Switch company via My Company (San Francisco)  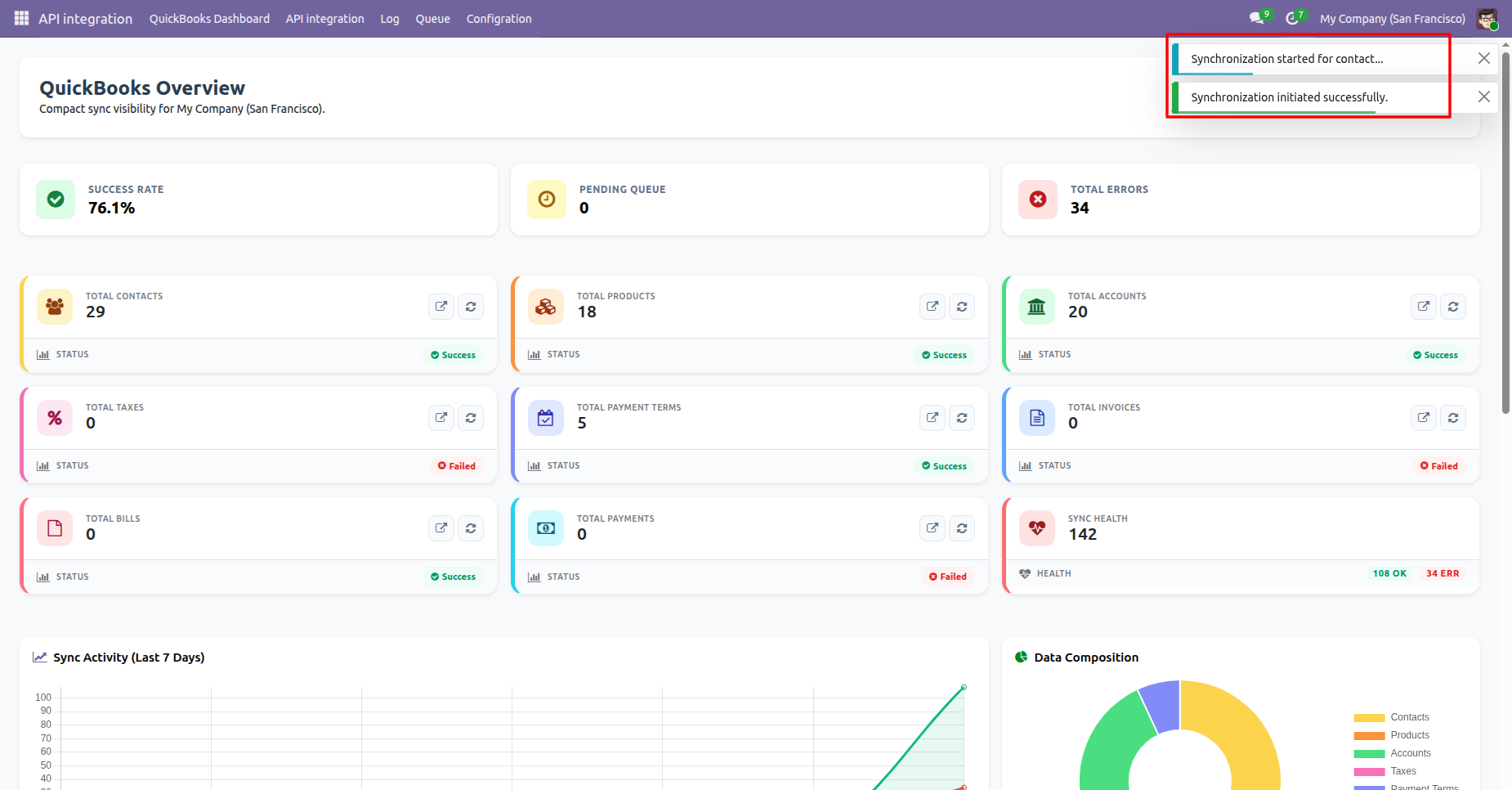1393,19
